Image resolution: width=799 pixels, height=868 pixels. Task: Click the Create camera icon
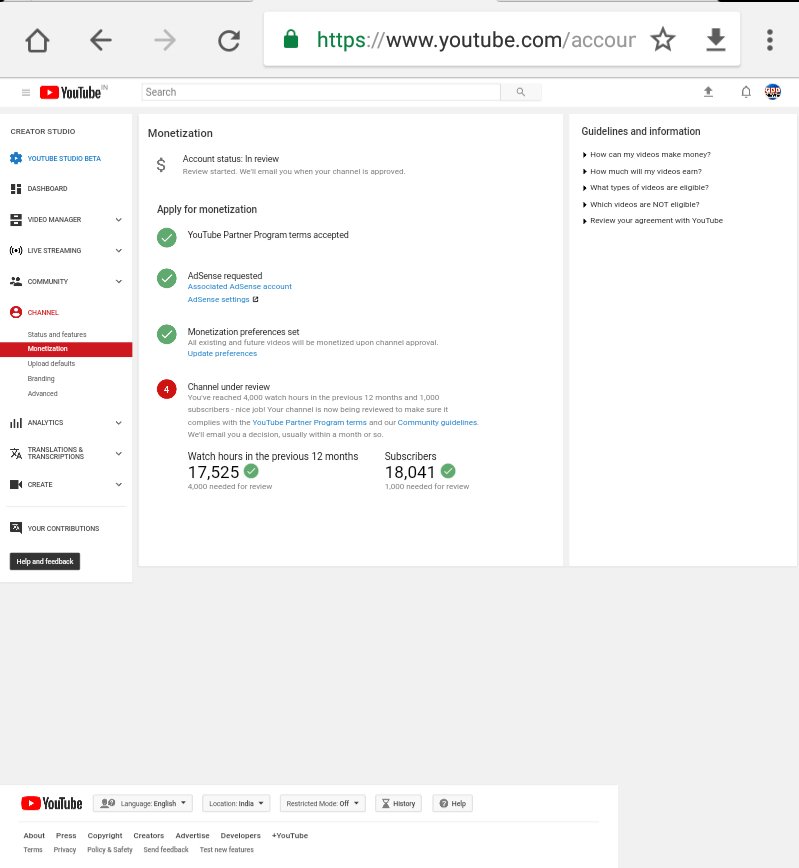coord(16,484)
